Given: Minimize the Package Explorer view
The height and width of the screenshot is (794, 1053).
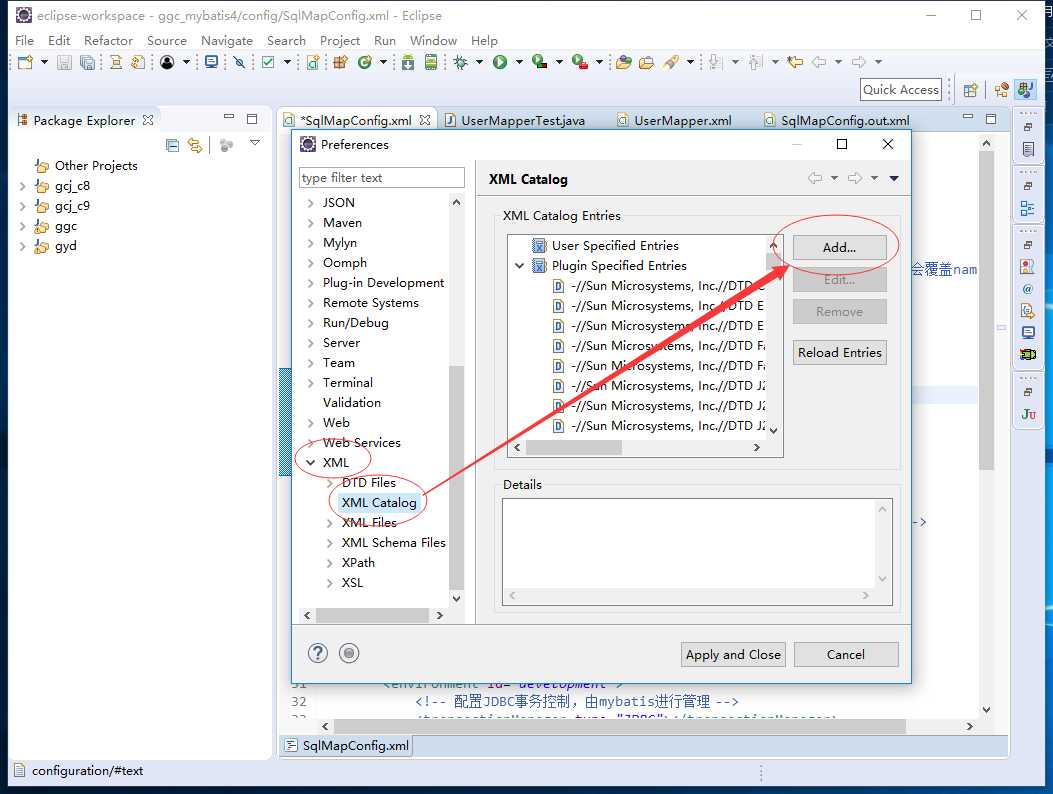Looking at the screenshot, I should [x=229, y=117].
